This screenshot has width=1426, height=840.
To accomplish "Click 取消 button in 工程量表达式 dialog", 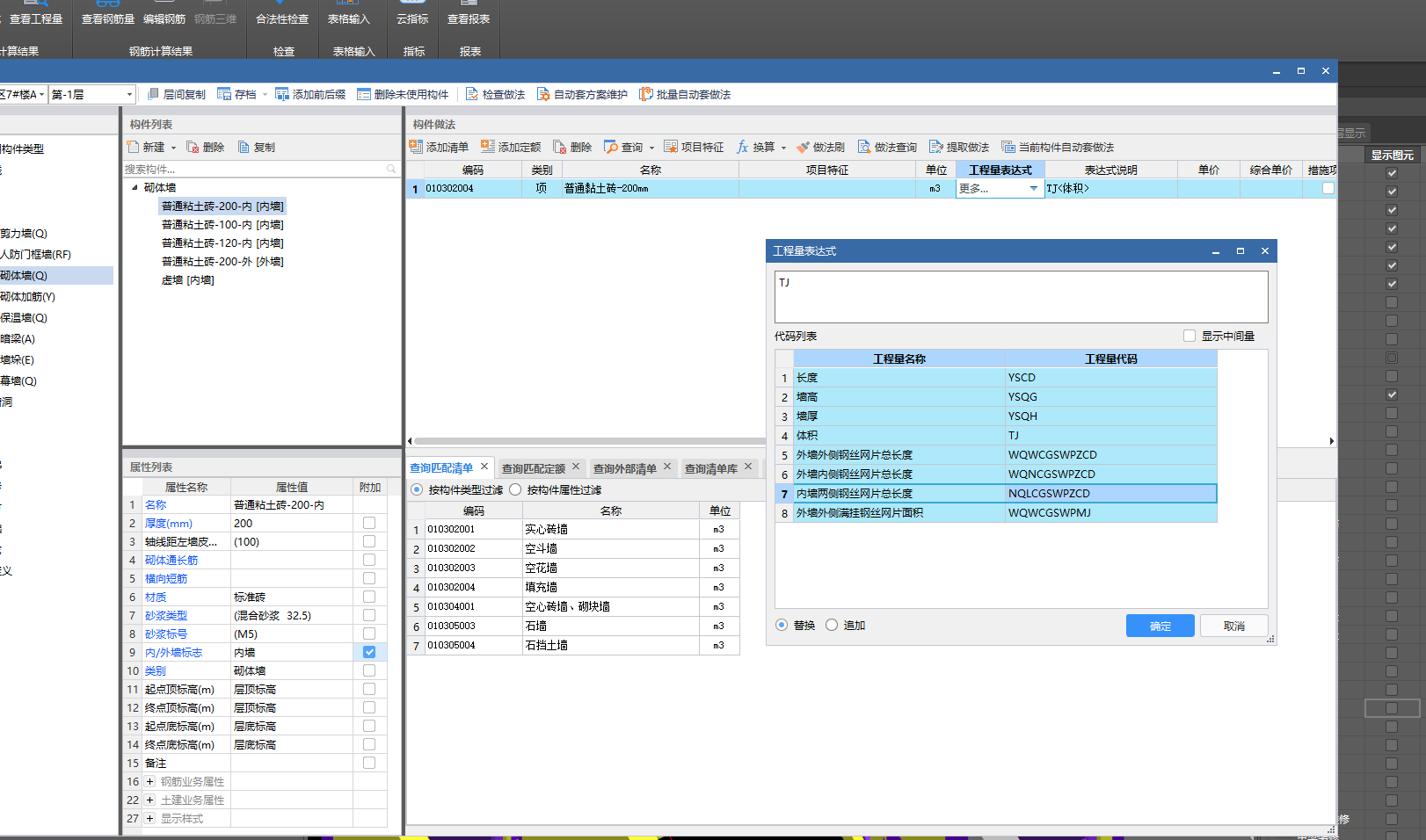I will 1234,626.
